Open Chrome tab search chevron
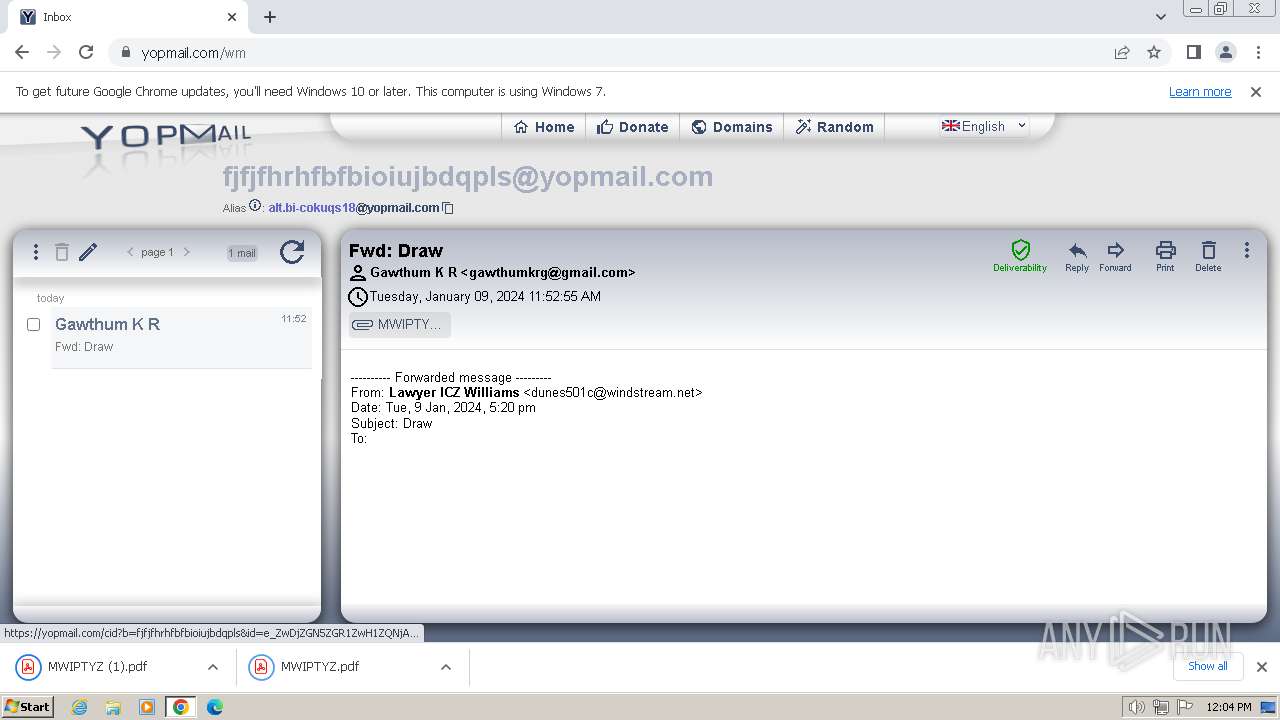This screenshot has width=1280, height=720. click(1161, 17)
